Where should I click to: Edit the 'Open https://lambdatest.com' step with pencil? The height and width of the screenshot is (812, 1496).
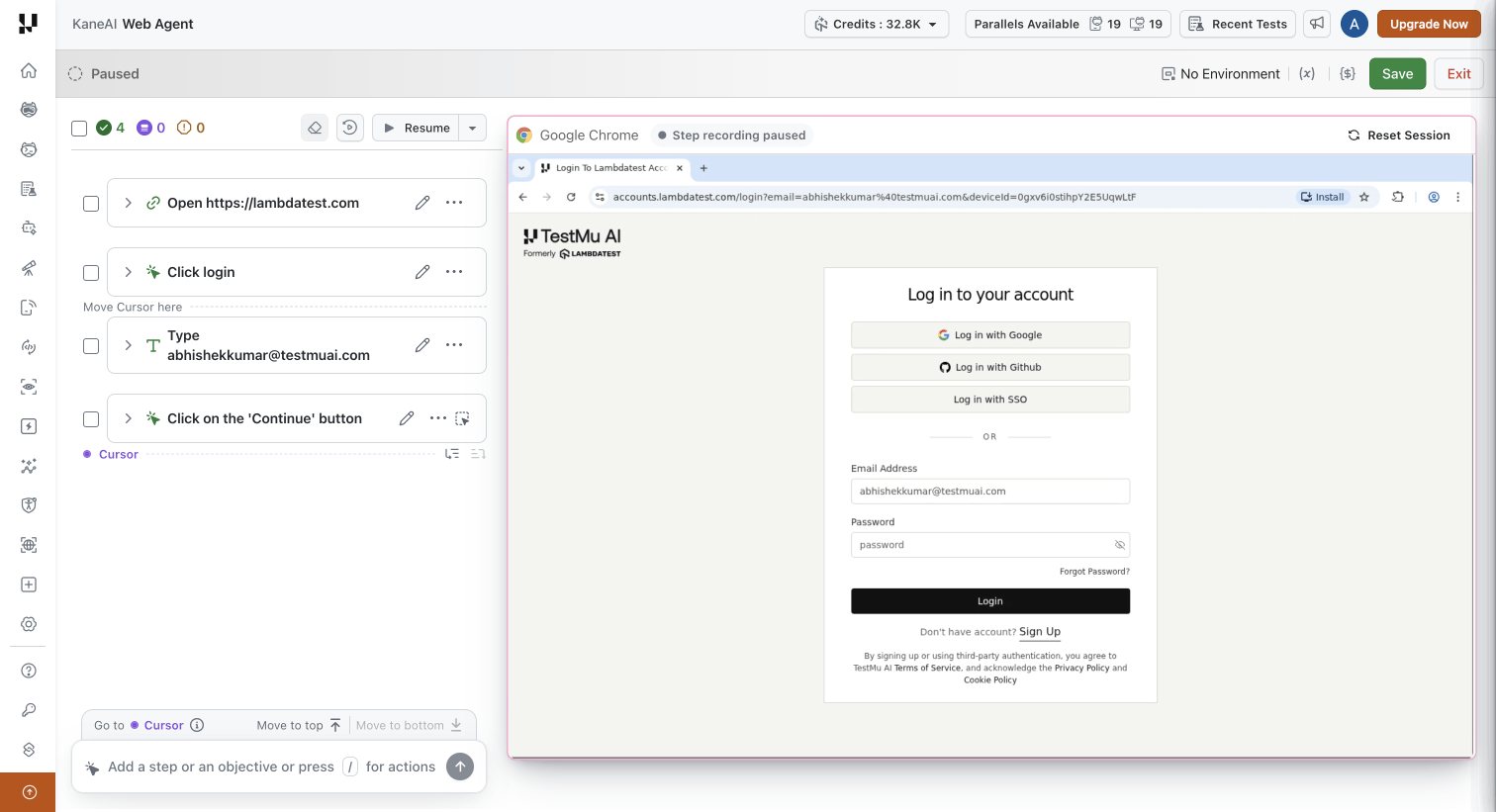click(x=422, y=203)
